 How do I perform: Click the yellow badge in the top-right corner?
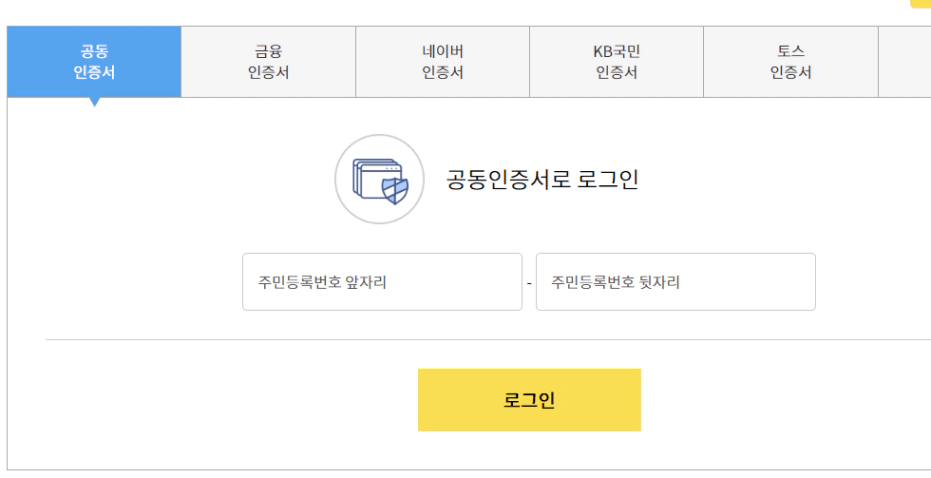[920, 4]
